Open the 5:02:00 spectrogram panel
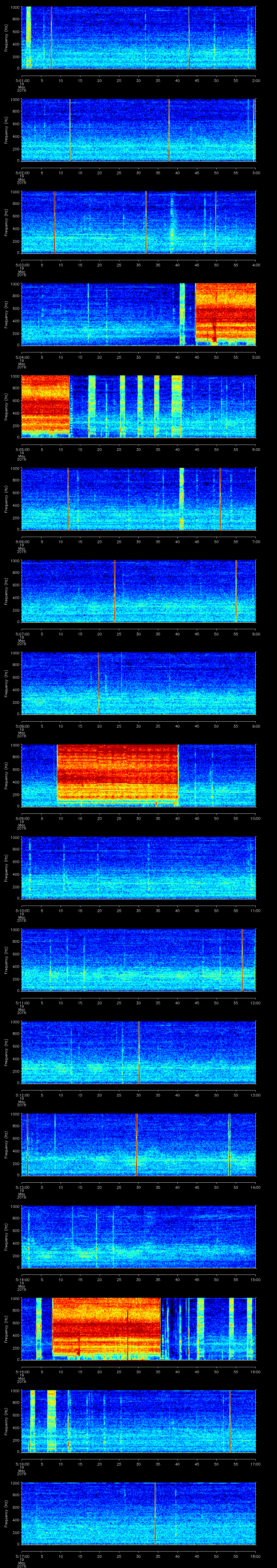This screenshot has width=277, height=1568. click(x=139, y=130)
